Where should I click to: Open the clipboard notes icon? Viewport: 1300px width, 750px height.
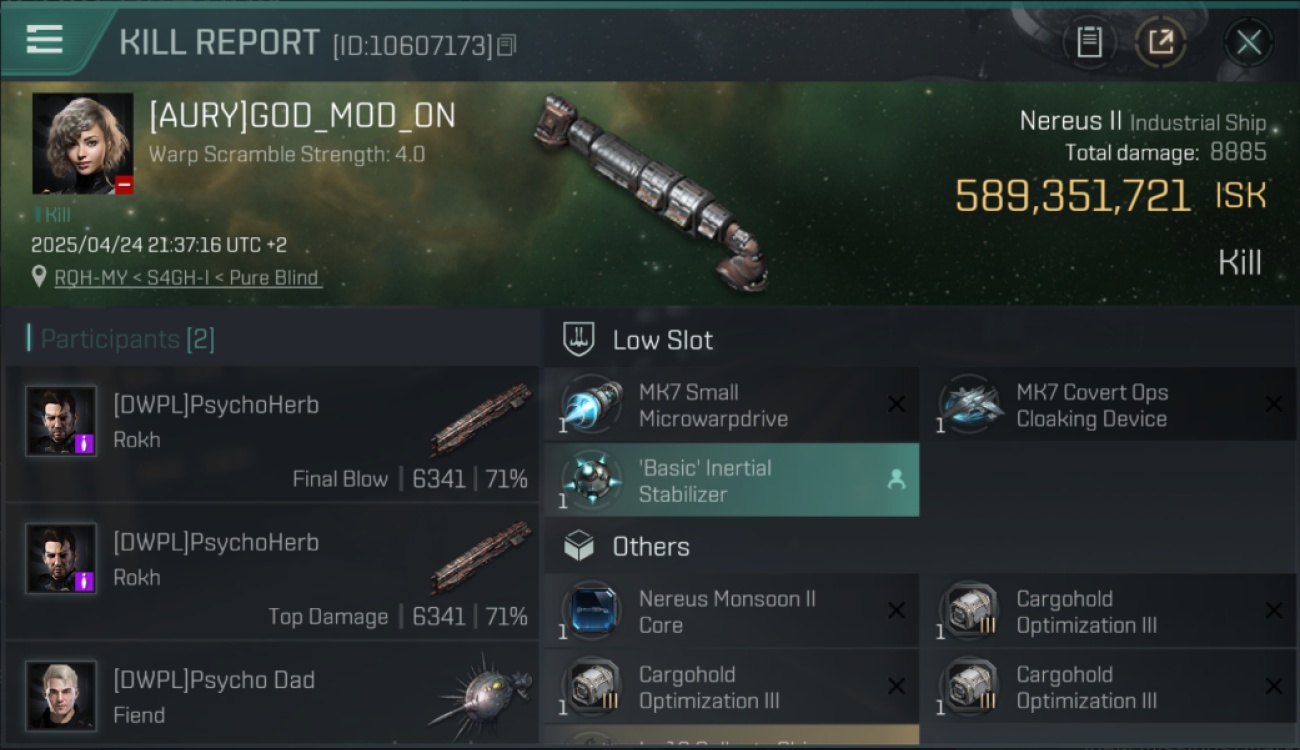click(1089, 42)
